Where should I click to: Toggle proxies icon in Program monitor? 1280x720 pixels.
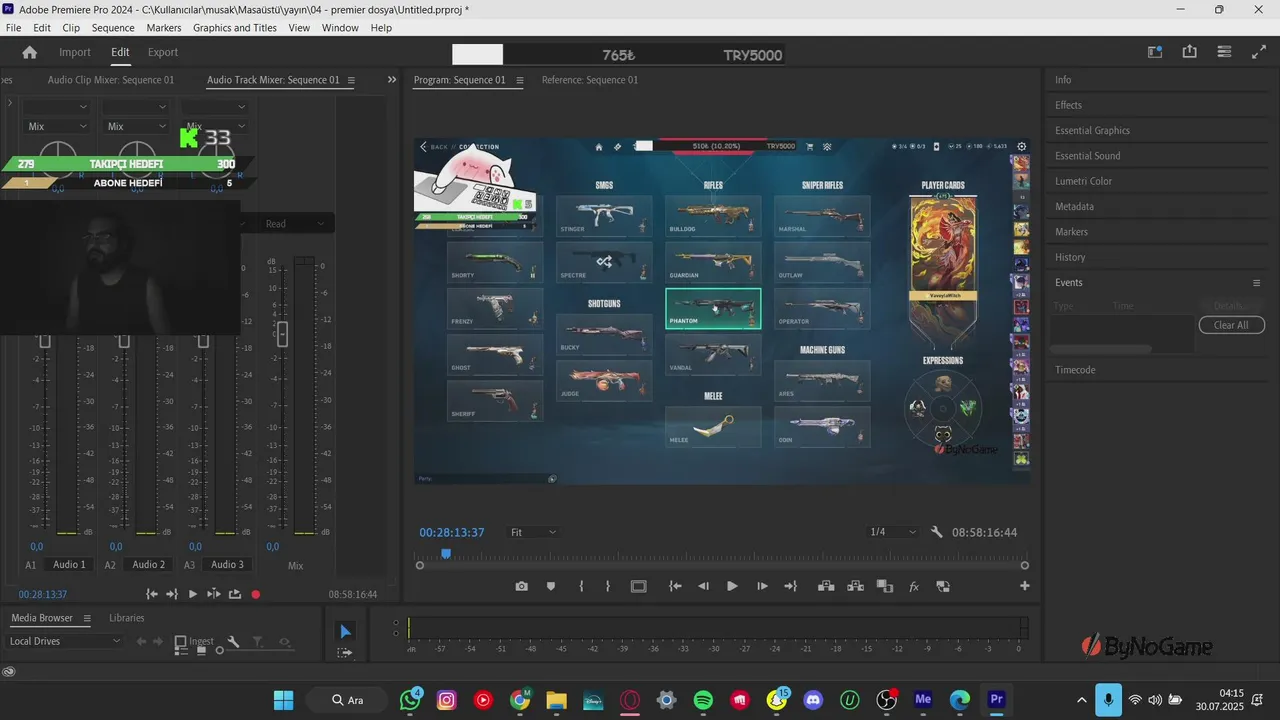943,587
